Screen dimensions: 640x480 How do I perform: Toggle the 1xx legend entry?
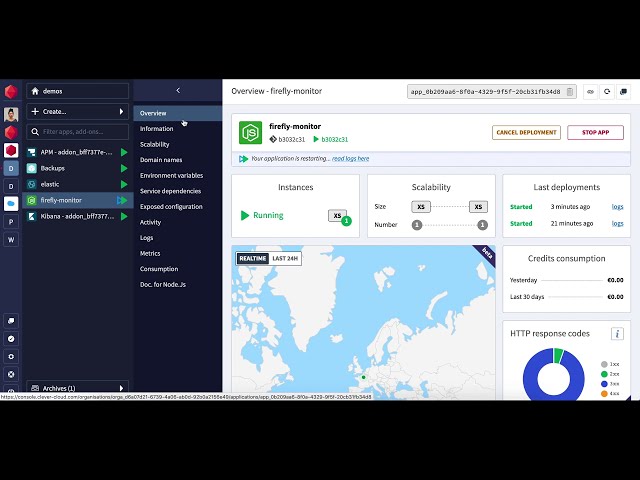(610, 364)
